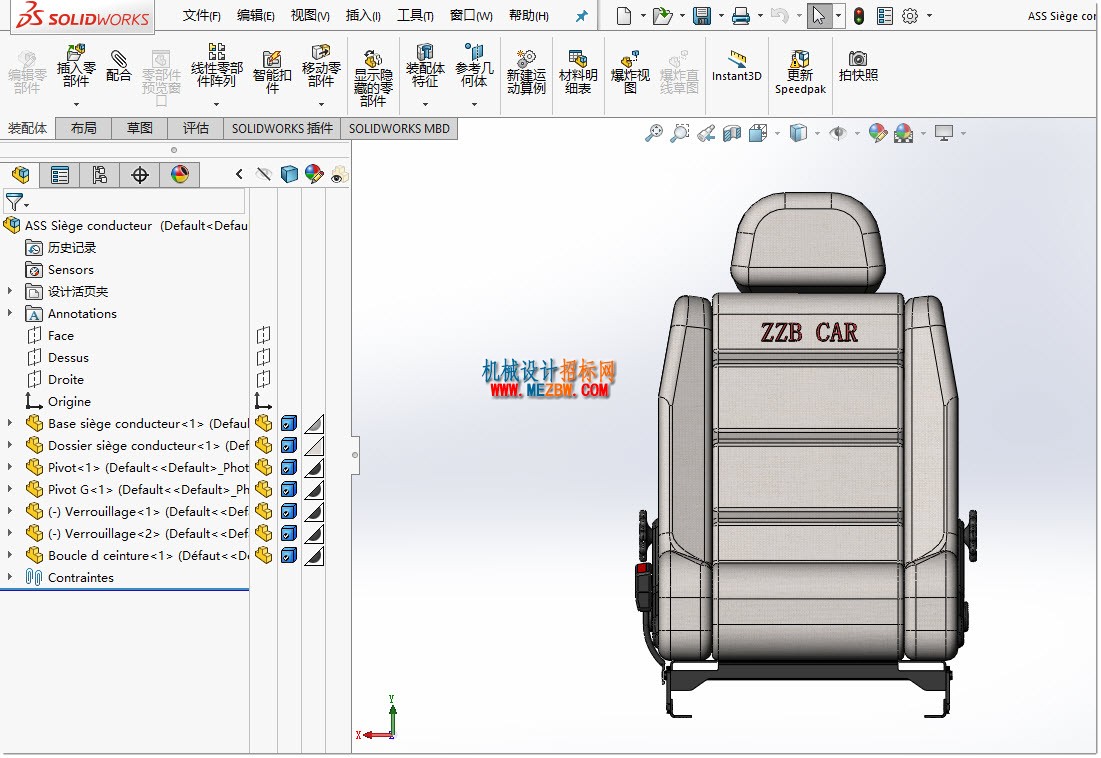Select the Mate (配合) paperclip tool
The width and height of the screenshot is (1101, 758).
(119, 66)
